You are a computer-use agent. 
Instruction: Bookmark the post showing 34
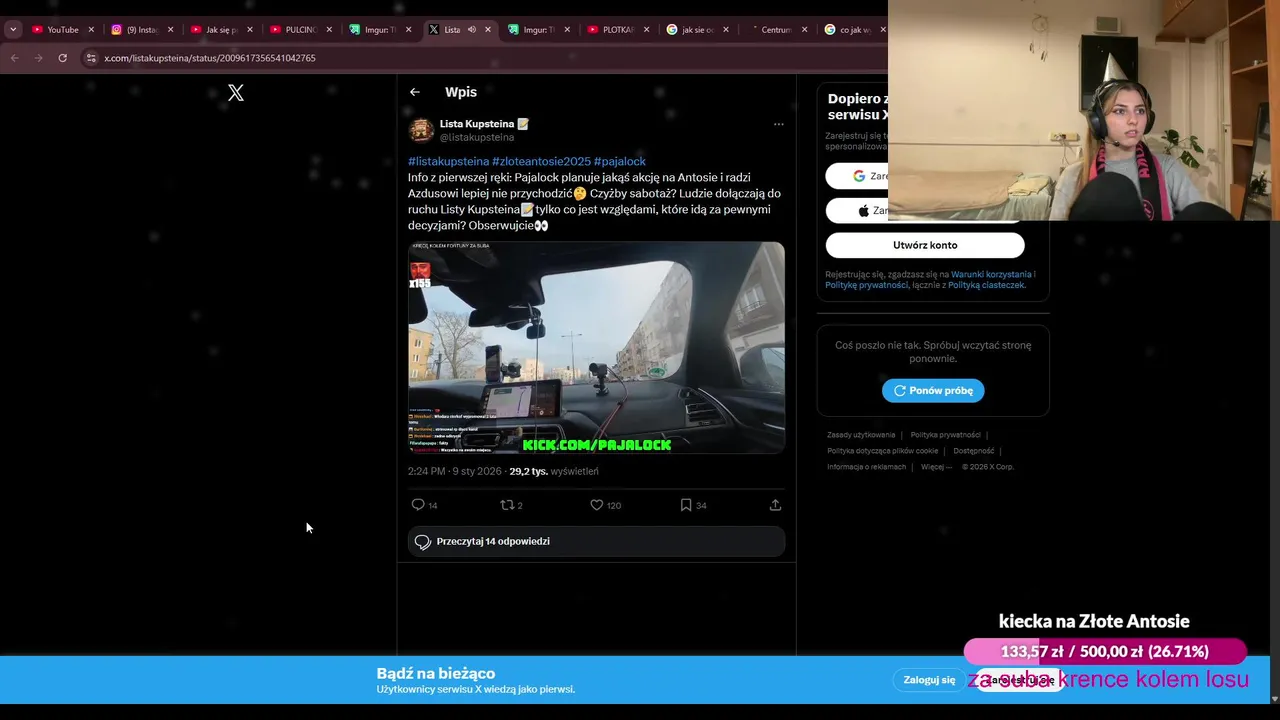tap(686, 505)
